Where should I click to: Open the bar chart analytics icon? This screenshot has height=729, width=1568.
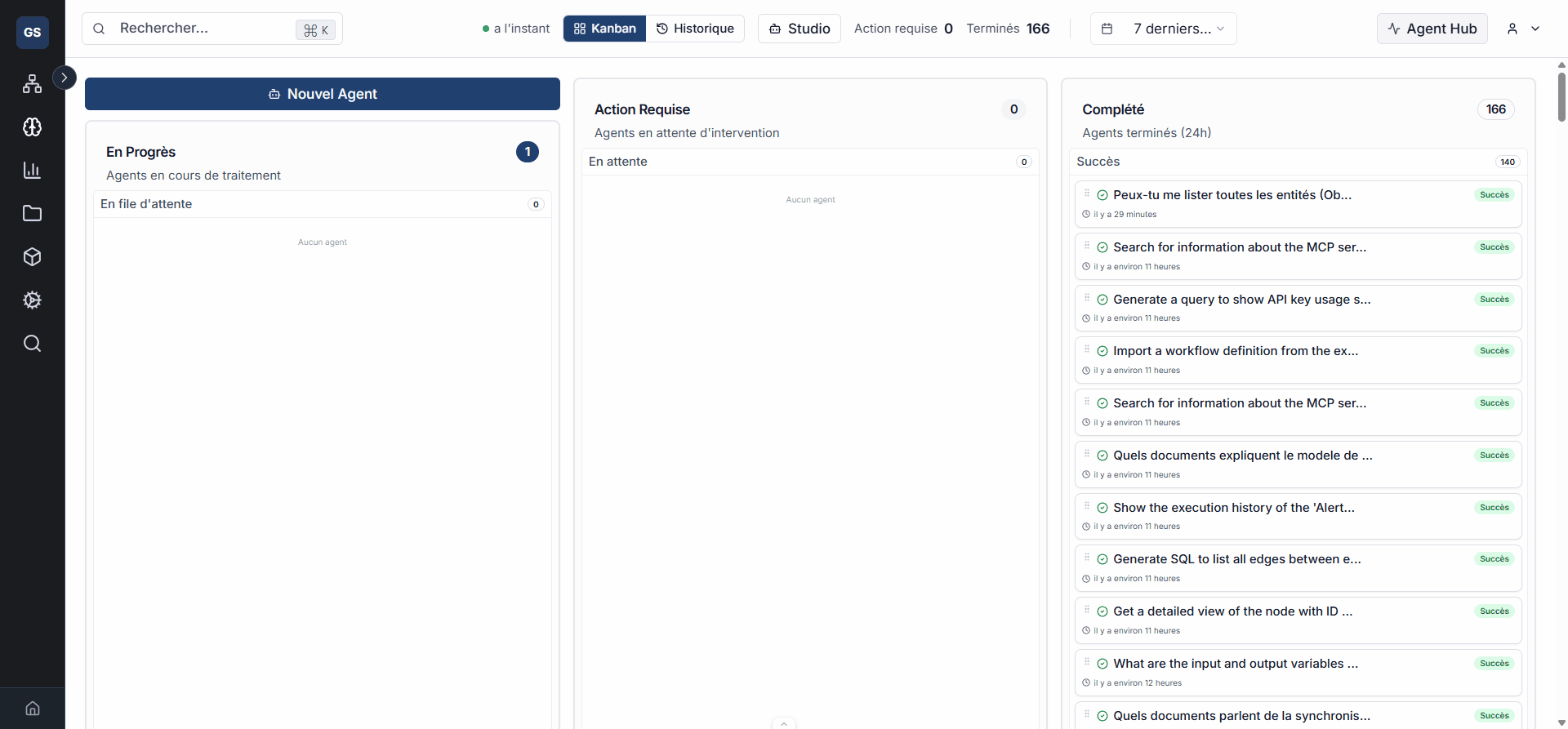click(32, 170)
